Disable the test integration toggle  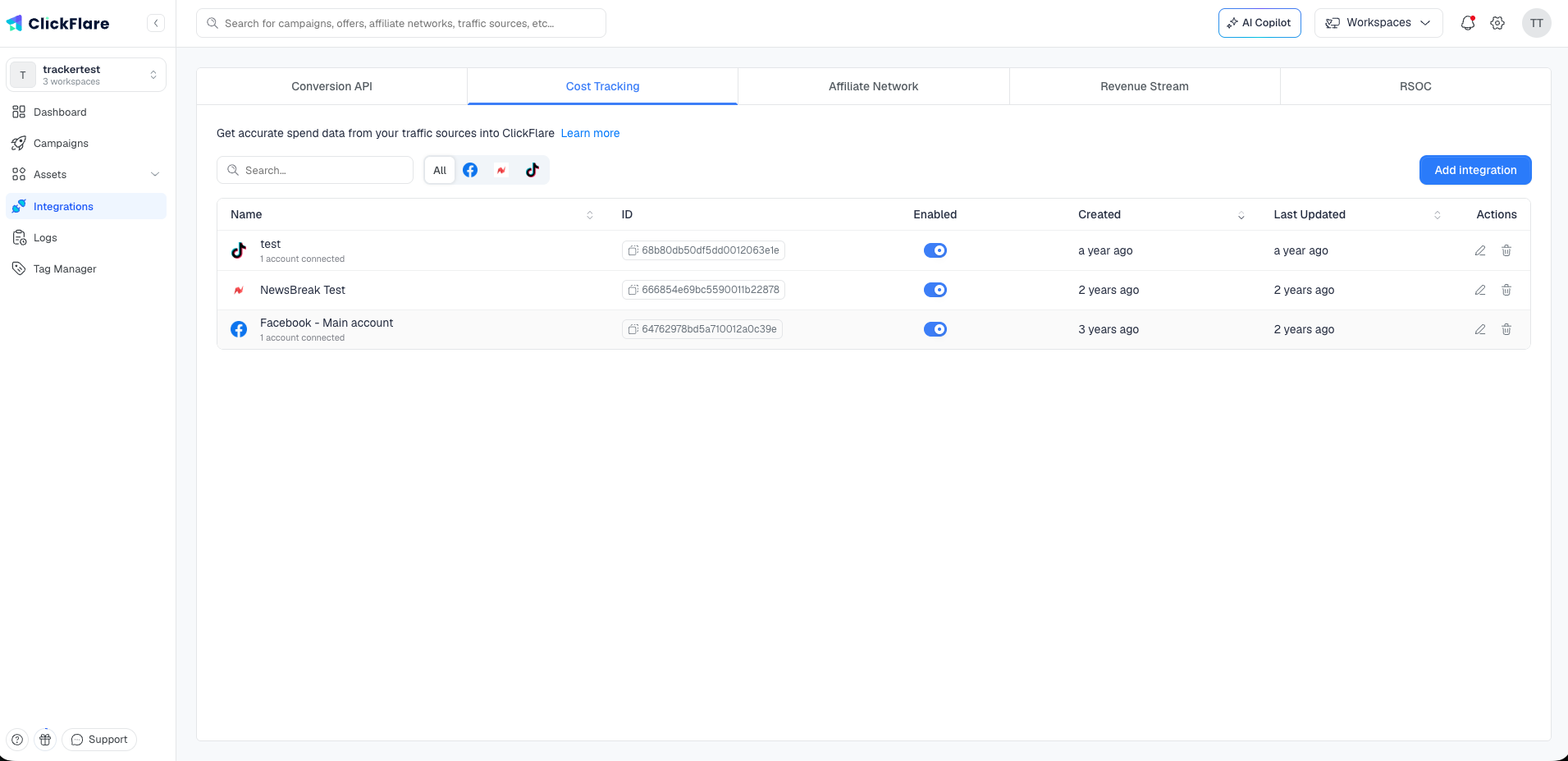click(x=935, y=250)
